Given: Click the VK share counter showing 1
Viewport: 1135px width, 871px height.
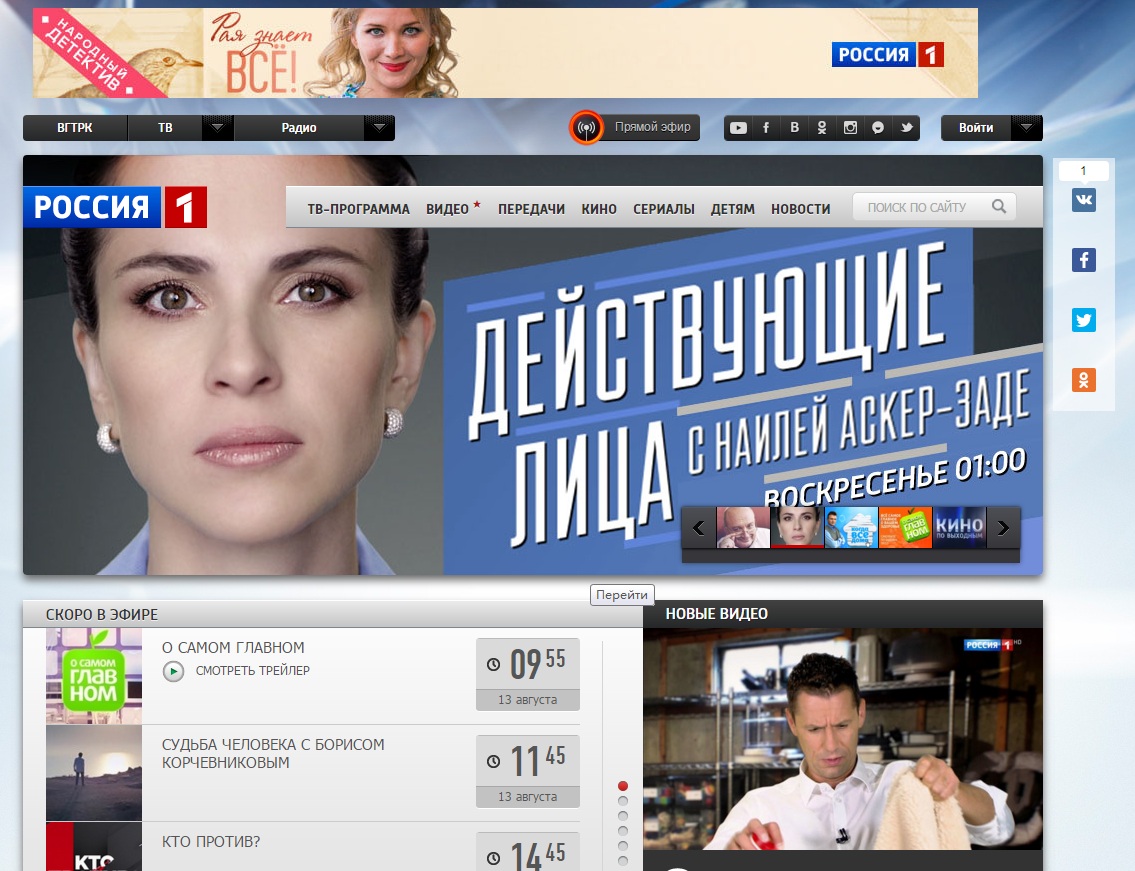Looking at the screenshot, I should click(1084, 171).
